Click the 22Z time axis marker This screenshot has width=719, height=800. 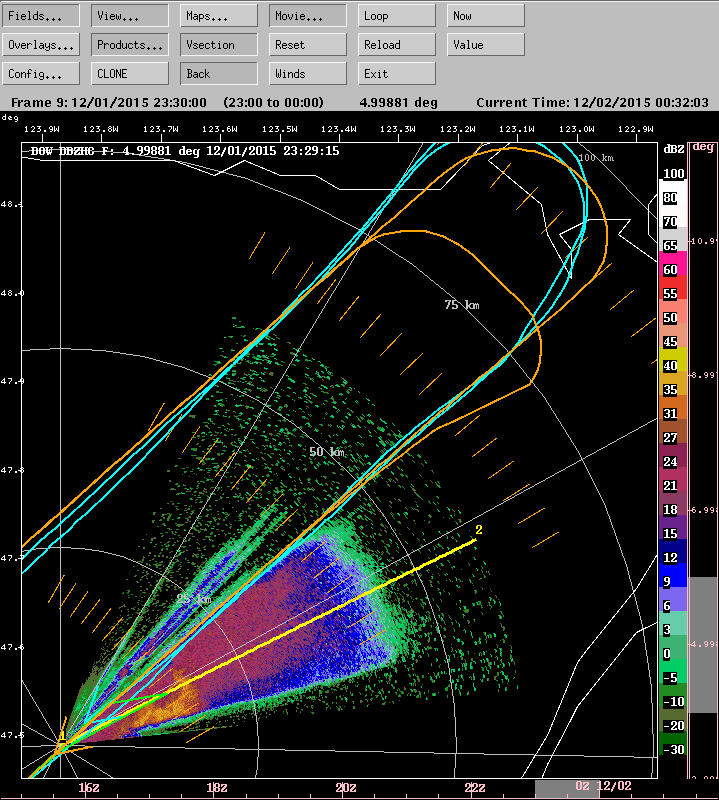pos(475,787)
